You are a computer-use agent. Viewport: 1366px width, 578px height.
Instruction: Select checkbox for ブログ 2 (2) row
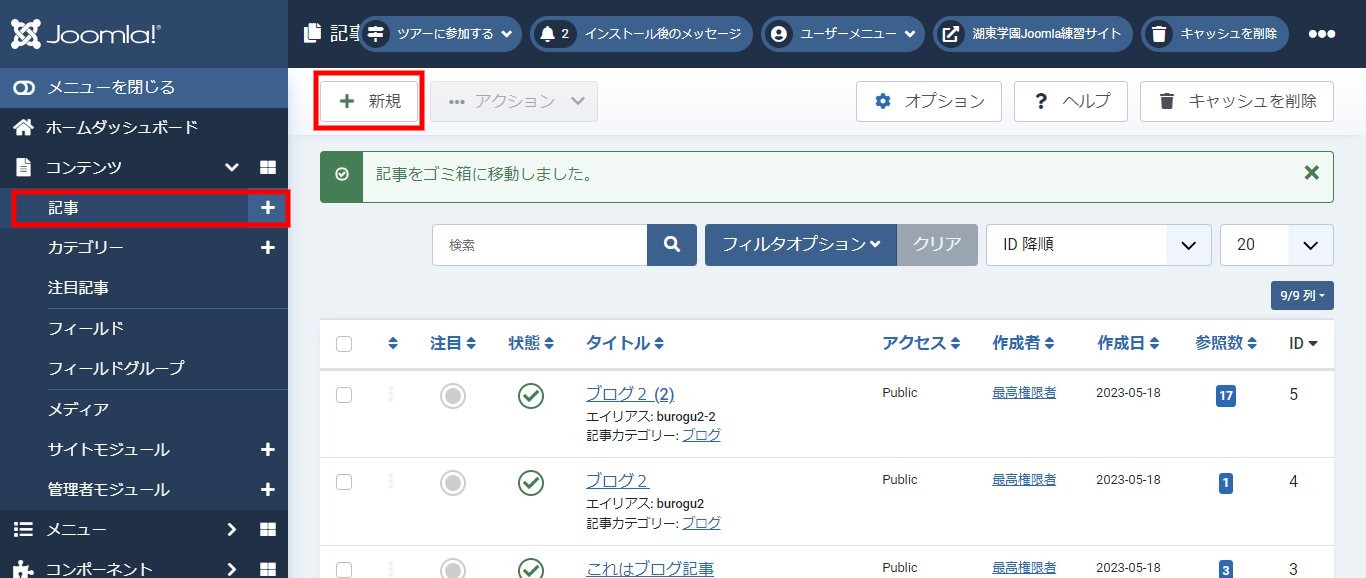tap(344, 395)
